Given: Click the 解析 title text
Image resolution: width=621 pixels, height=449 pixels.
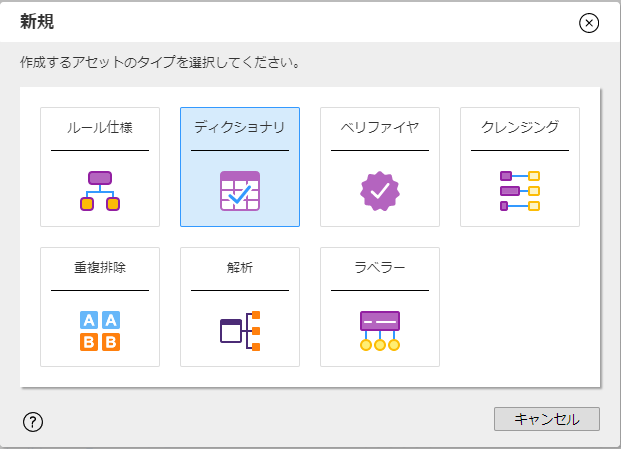Looking at the screenshot, I should [240, 268].
